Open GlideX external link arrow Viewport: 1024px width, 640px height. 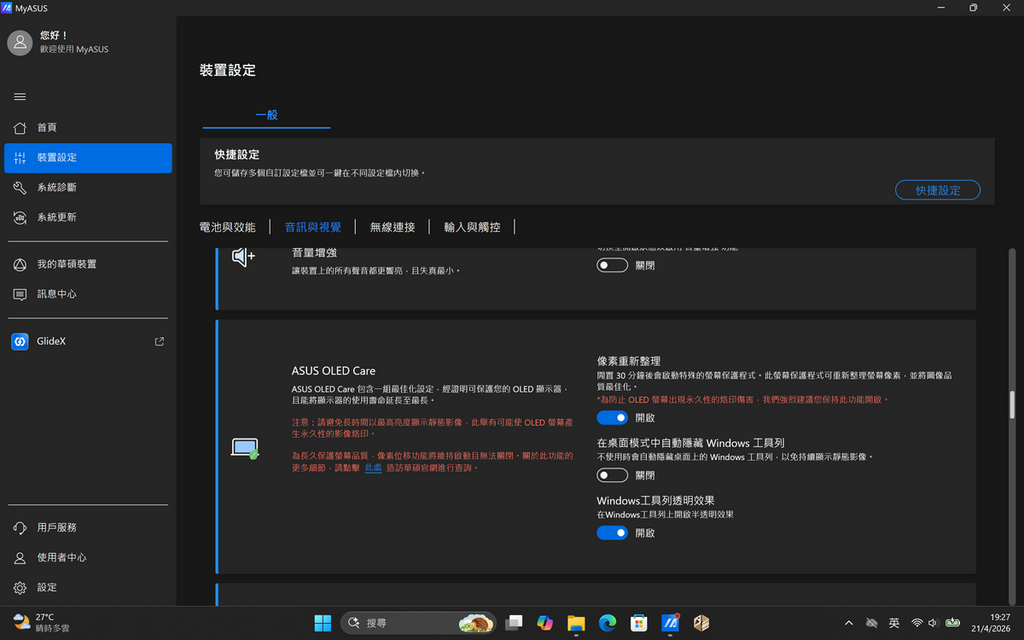tap(159, 341)
